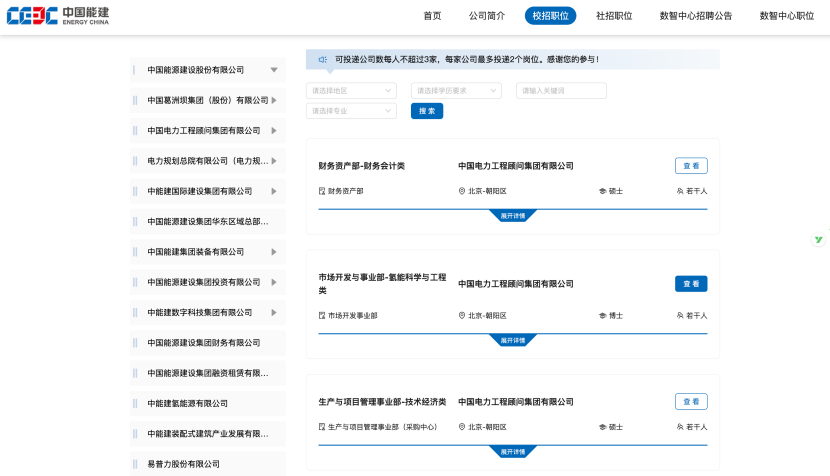This screenshot has height=476, width=830.
Task: Open the 请选择专业 major dropdown
Action: pyautogui.click(x=351, y=111)
